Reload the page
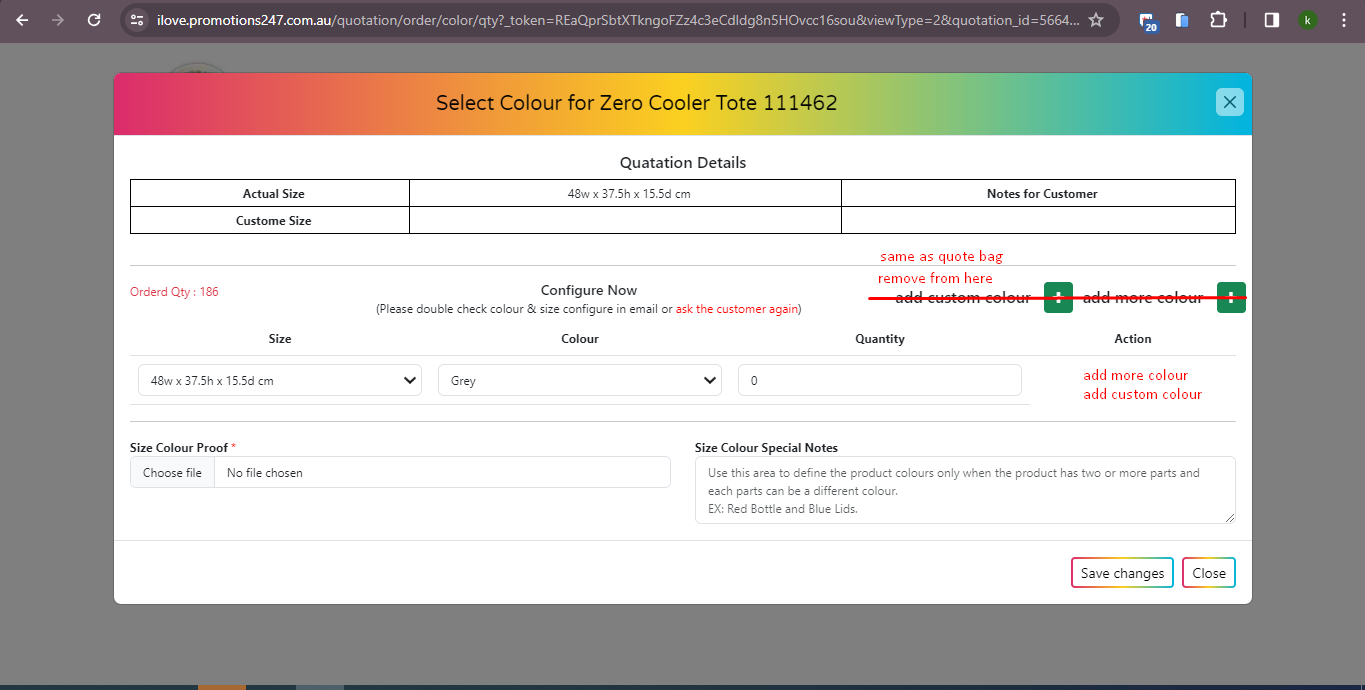The image size is (1365, 690). click(93, 20)
